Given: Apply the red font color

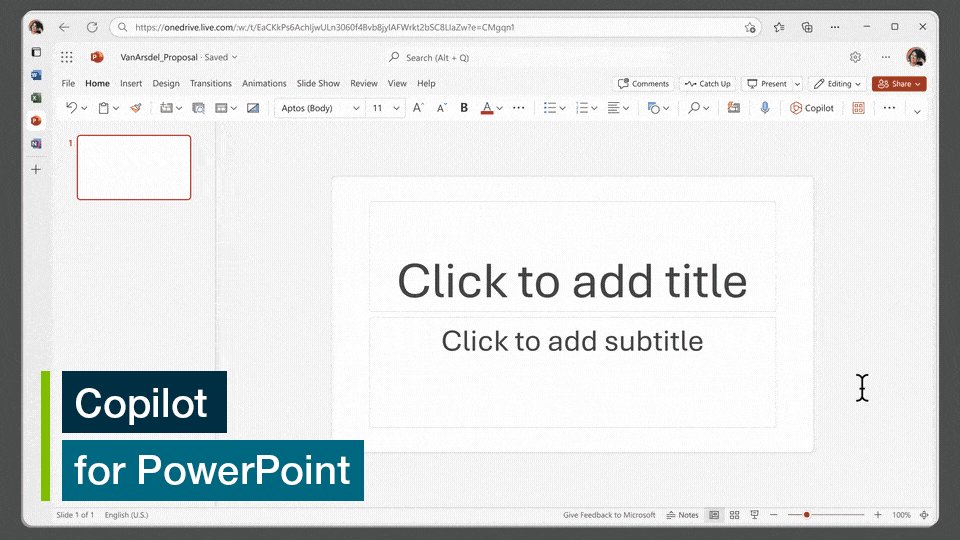Looking at the screenshot, I should point(487,108).
